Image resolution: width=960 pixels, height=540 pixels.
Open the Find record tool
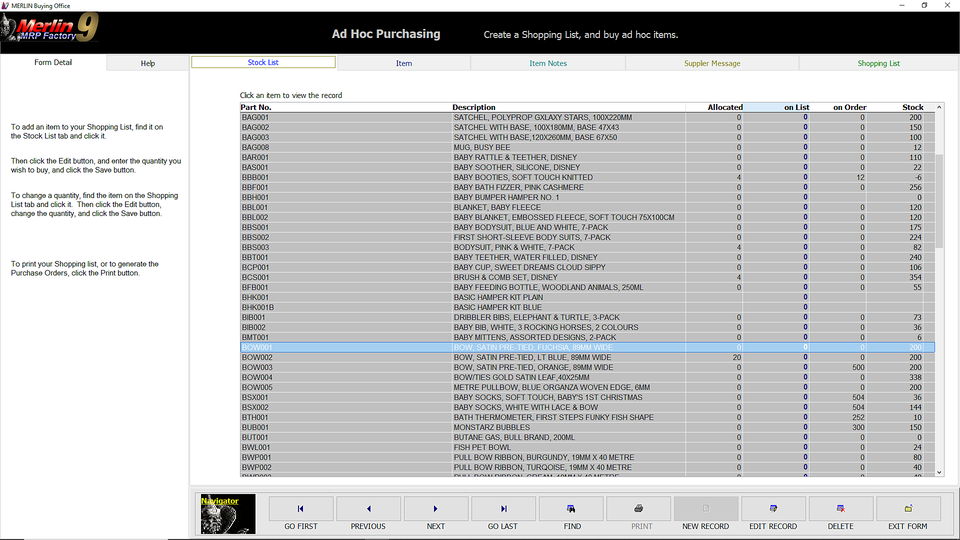571,509
